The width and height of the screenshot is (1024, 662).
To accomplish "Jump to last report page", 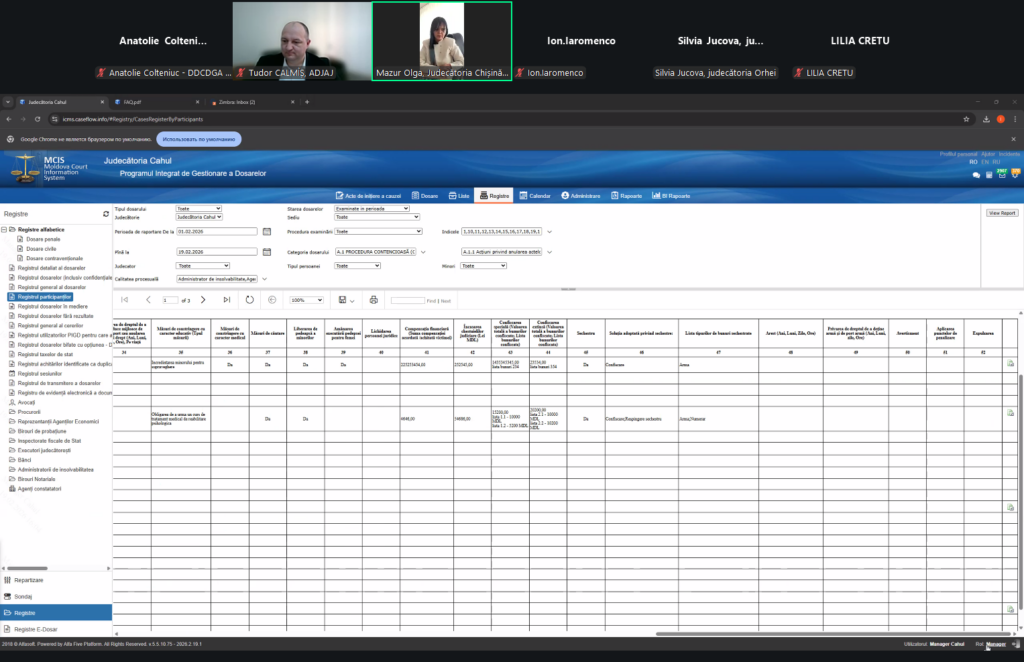I will coord(226,300).
